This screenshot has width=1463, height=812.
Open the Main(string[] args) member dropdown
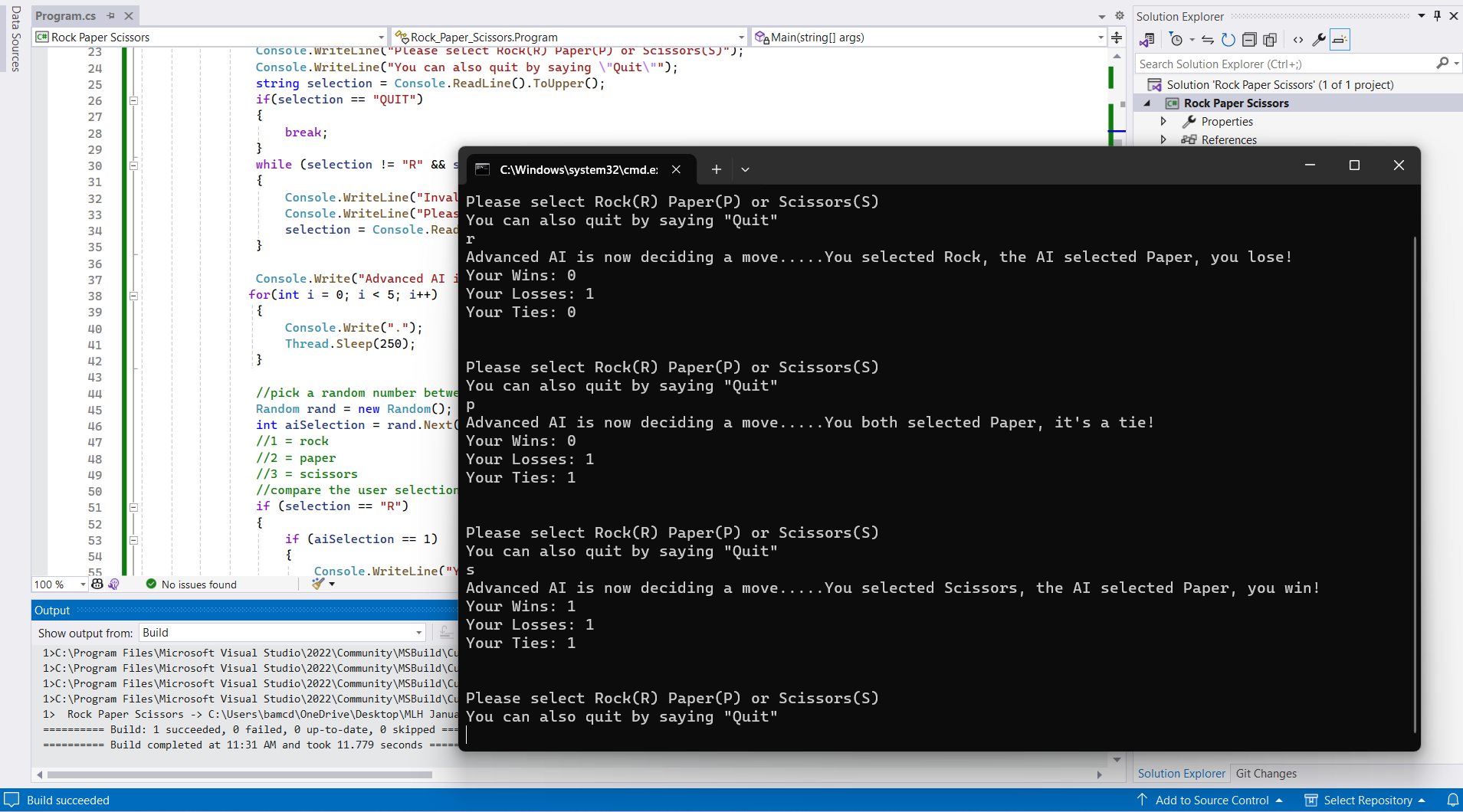click(x=930, y=37)
